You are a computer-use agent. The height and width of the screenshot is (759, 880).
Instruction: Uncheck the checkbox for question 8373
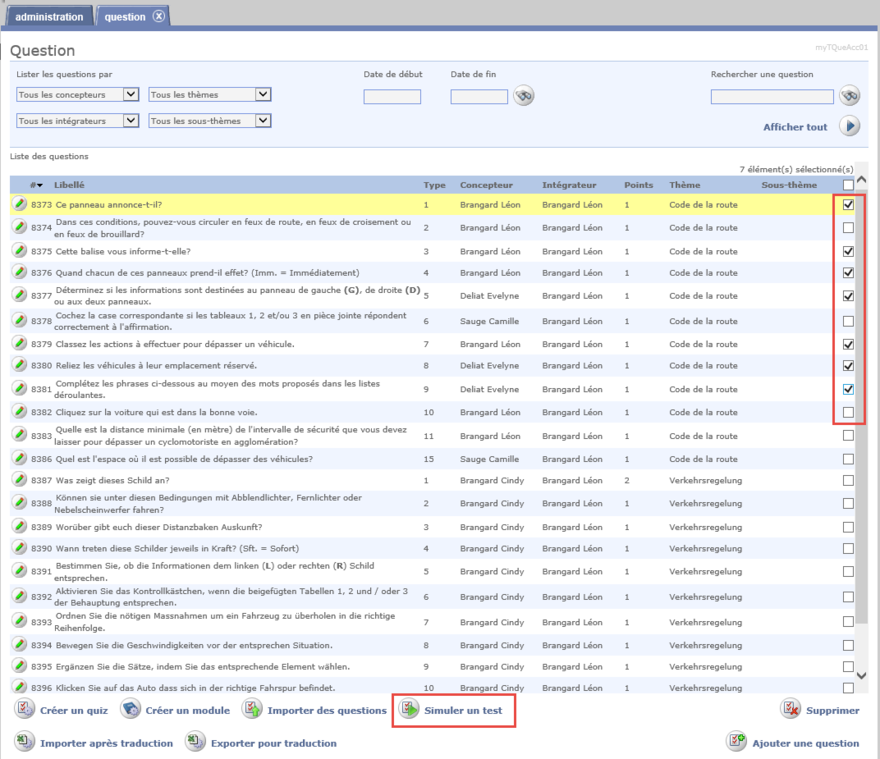coord(848,204)
